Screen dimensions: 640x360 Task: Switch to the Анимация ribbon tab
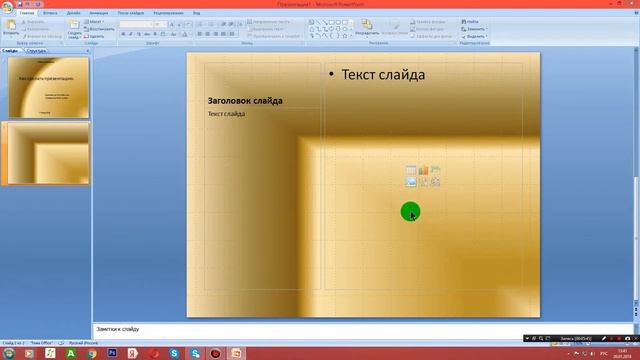99,13
